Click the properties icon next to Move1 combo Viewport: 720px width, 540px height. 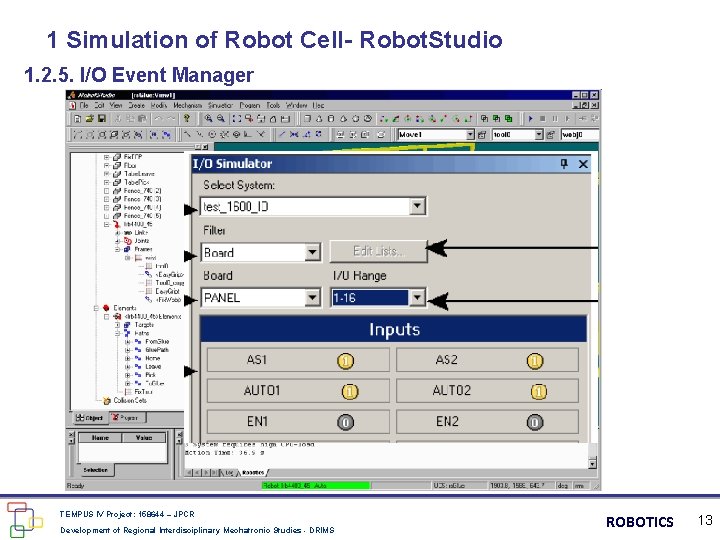coord(482,135)
